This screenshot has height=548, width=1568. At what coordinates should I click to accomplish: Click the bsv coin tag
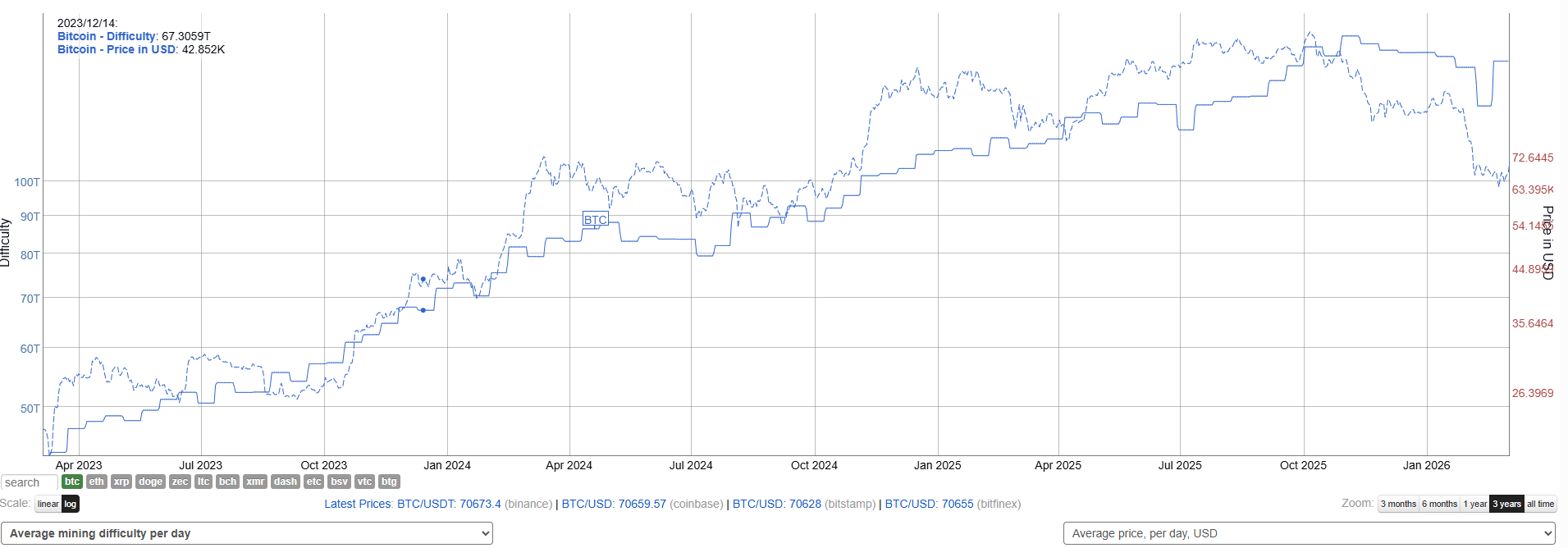coord(339,482)
